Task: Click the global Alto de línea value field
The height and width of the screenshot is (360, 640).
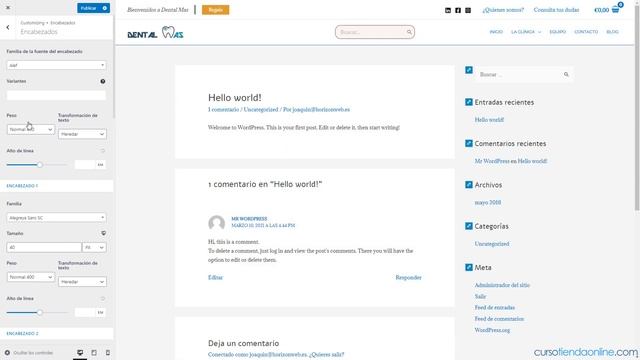Action: (85, 164)
